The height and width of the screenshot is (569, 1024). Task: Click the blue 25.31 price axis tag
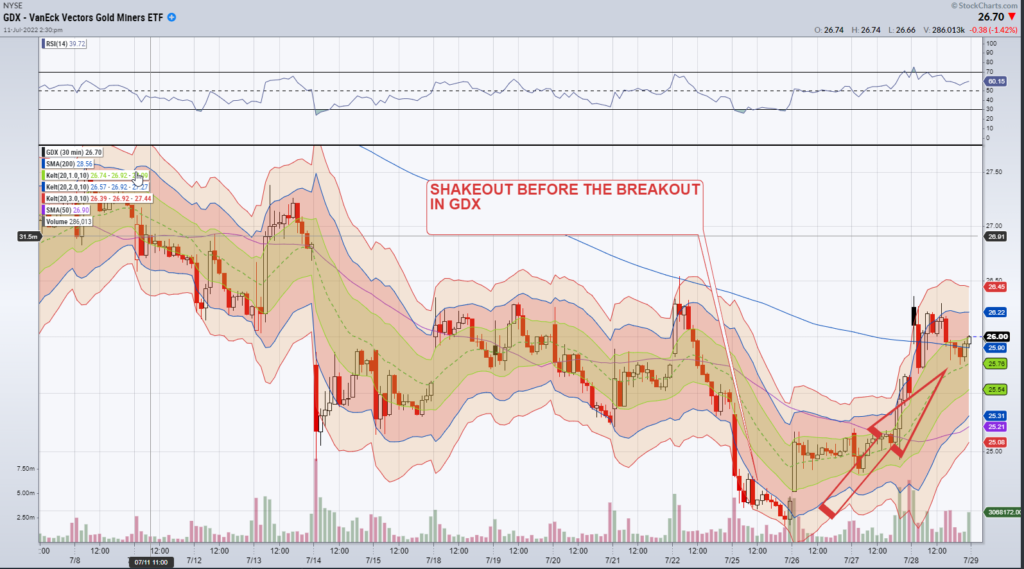(x=996, y=416)
